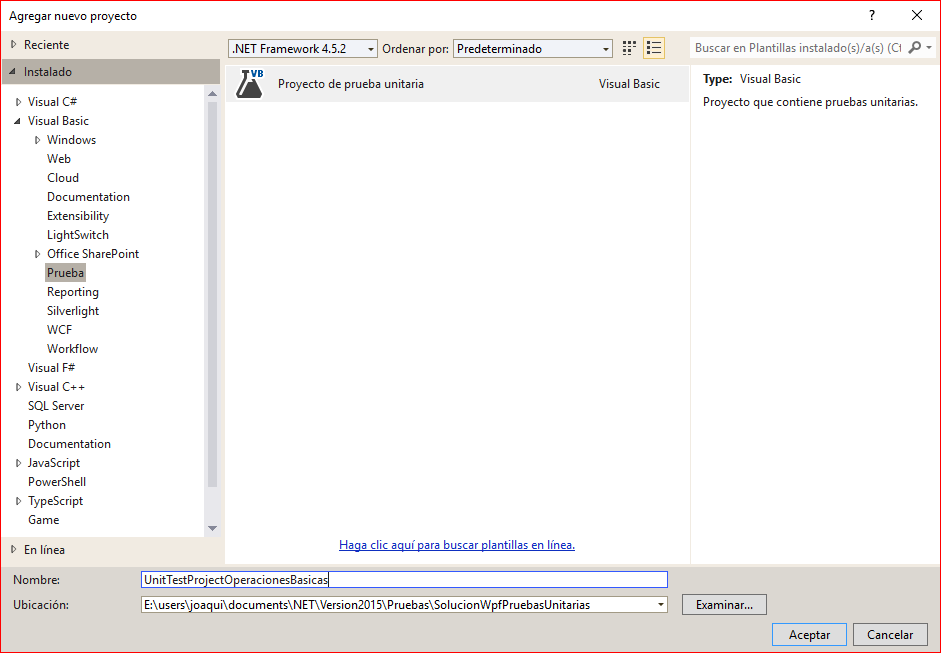The height and width of the screenshot is (653, 941).
Task: Click the VB unit test flask icon
Action: 250,83
